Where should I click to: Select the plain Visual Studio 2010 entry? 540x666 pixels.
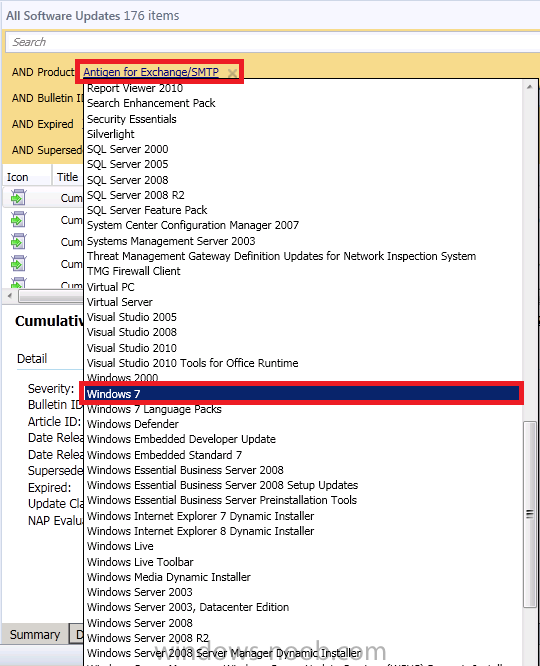[132, 348]
